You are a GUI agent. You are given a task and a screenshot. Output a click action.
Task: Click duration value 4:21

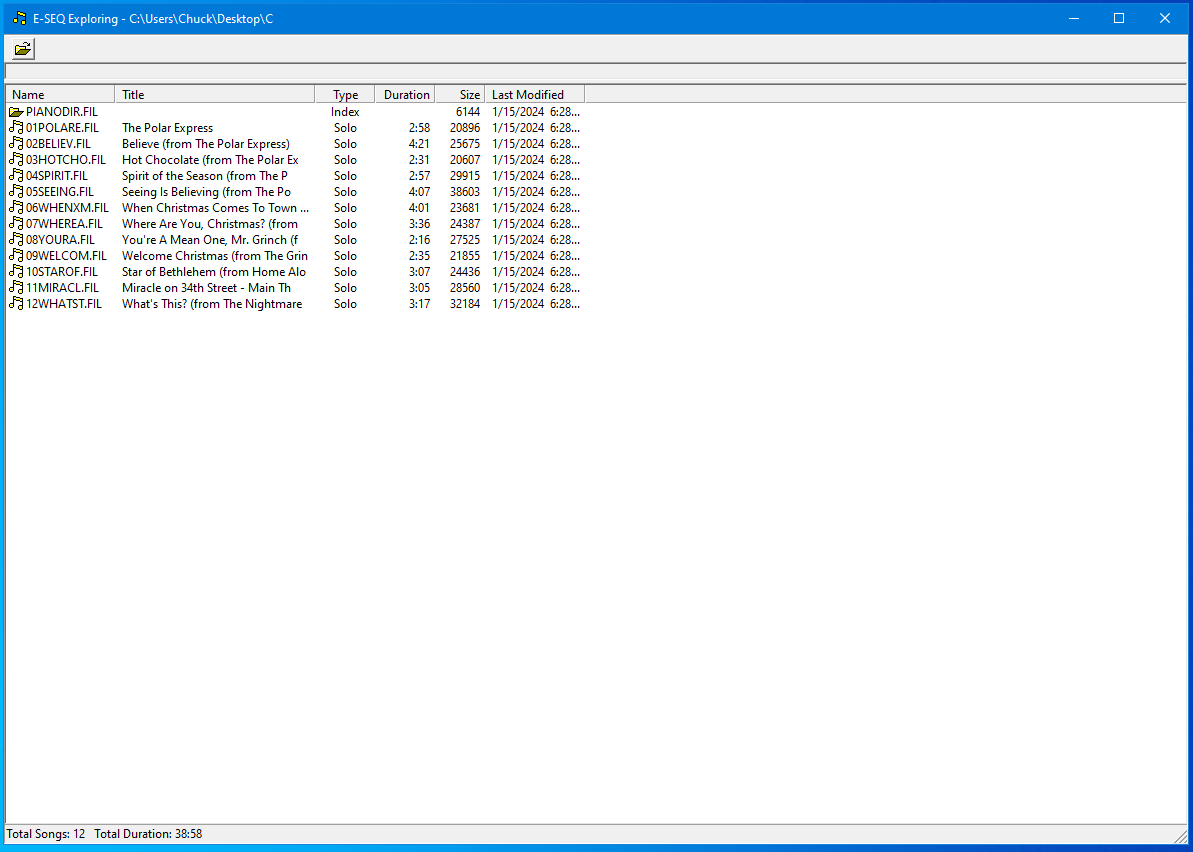click(x=419, y=144)
